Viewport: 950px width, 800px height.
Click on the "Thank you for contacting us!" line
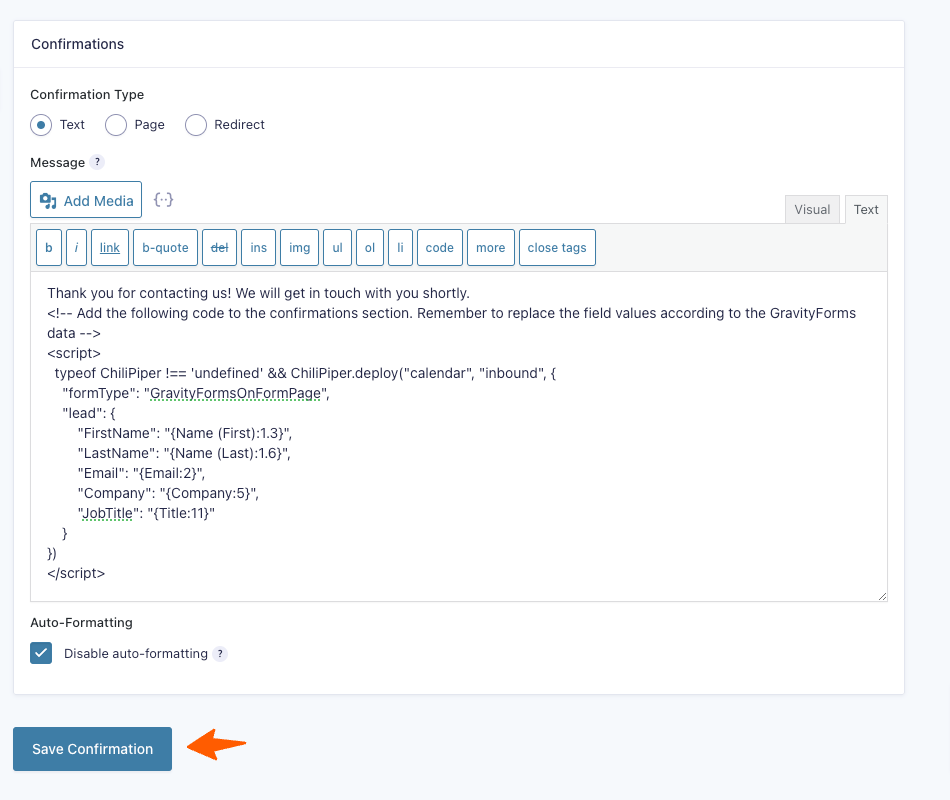(259, 293)
